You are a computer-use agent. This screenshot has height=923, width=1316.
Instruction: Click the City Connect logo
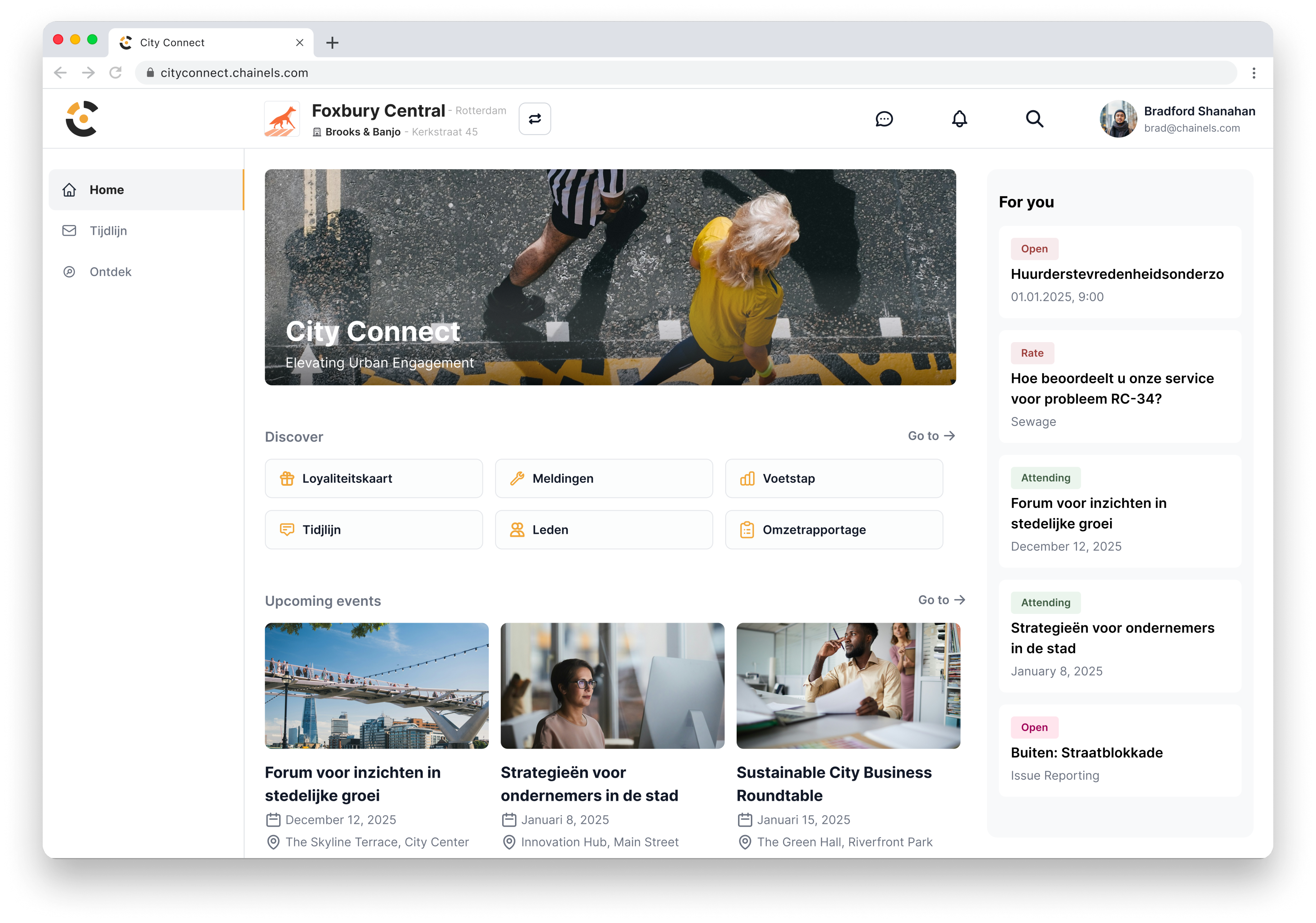(82, 119)
